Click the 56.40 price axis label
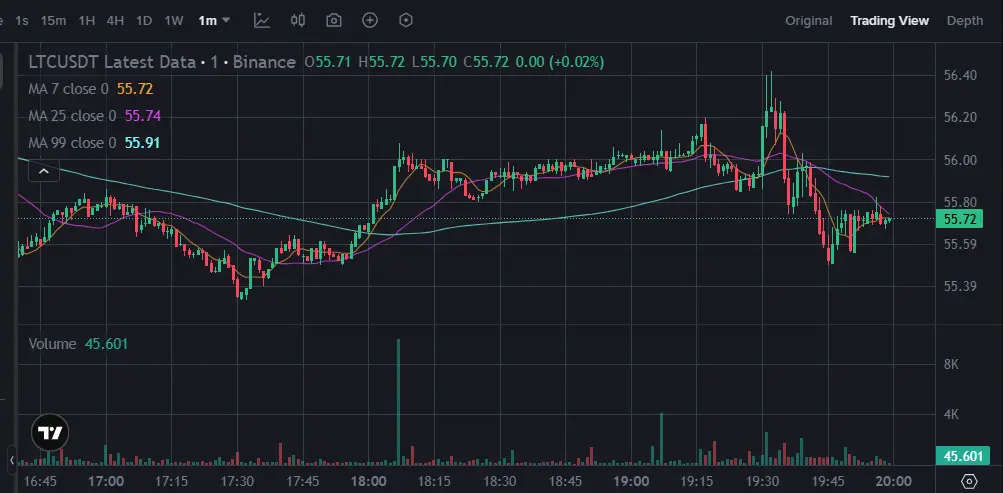The width and height of the screenshot is (1003, 493). click(960, 75)
